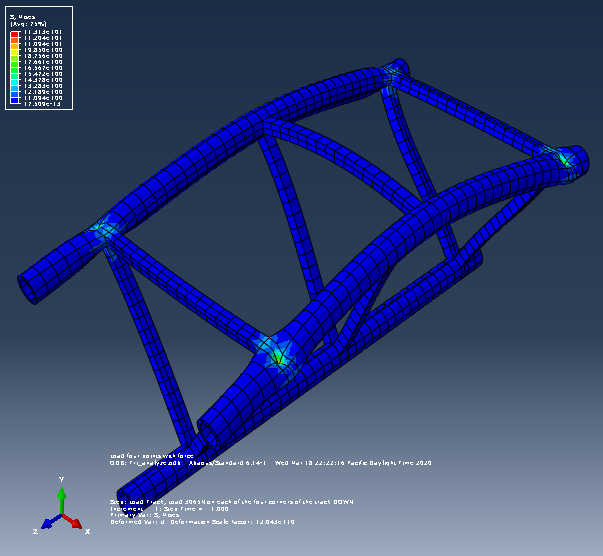The height and width of the screenshot is (556, 603).
Task: Click the legend value +8.756e+00
Action: 43,56
